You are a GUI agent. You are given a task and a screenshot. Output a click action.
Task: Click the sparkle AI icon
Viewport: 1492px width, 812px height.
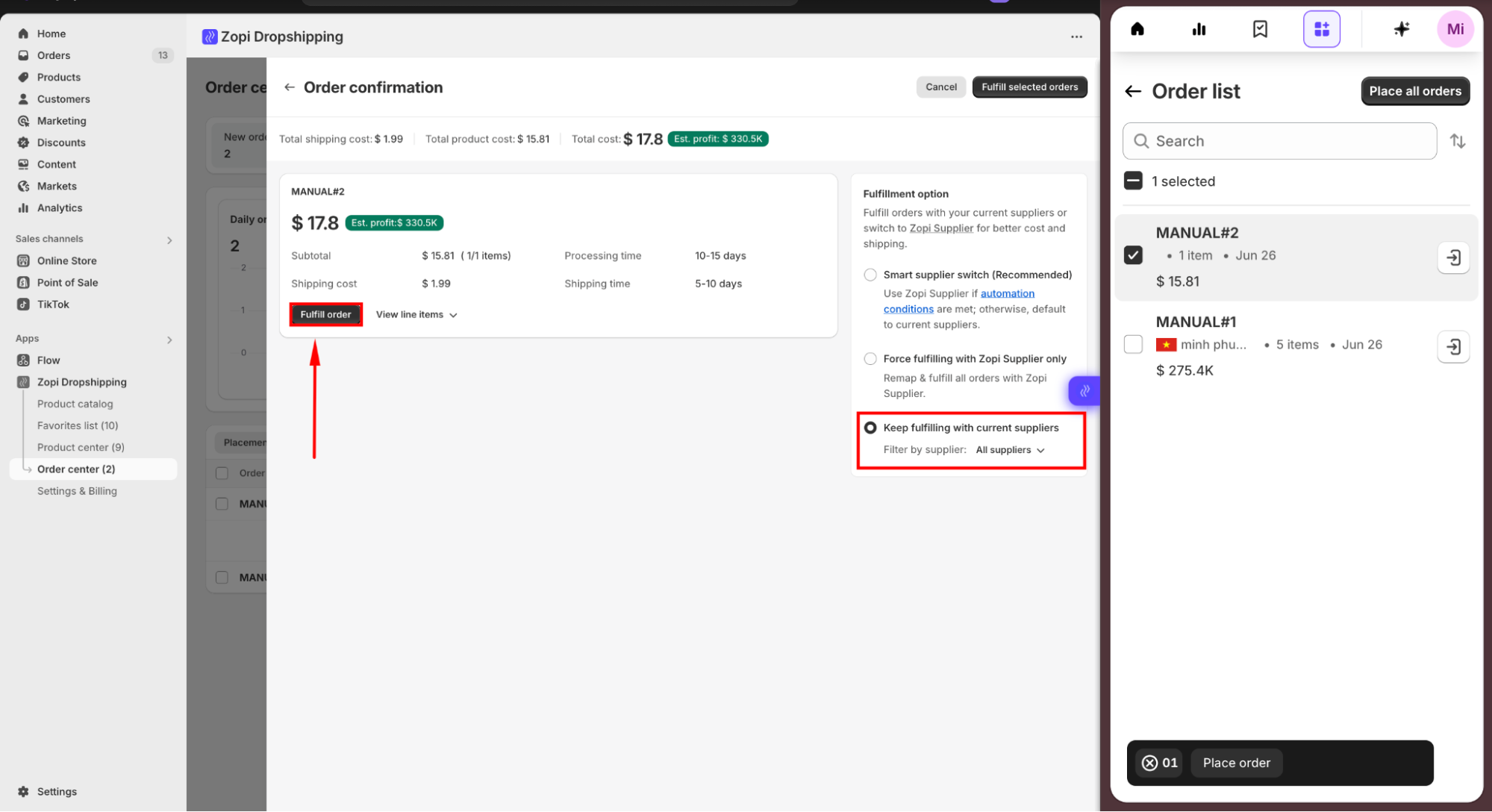tap(1401, 29)
